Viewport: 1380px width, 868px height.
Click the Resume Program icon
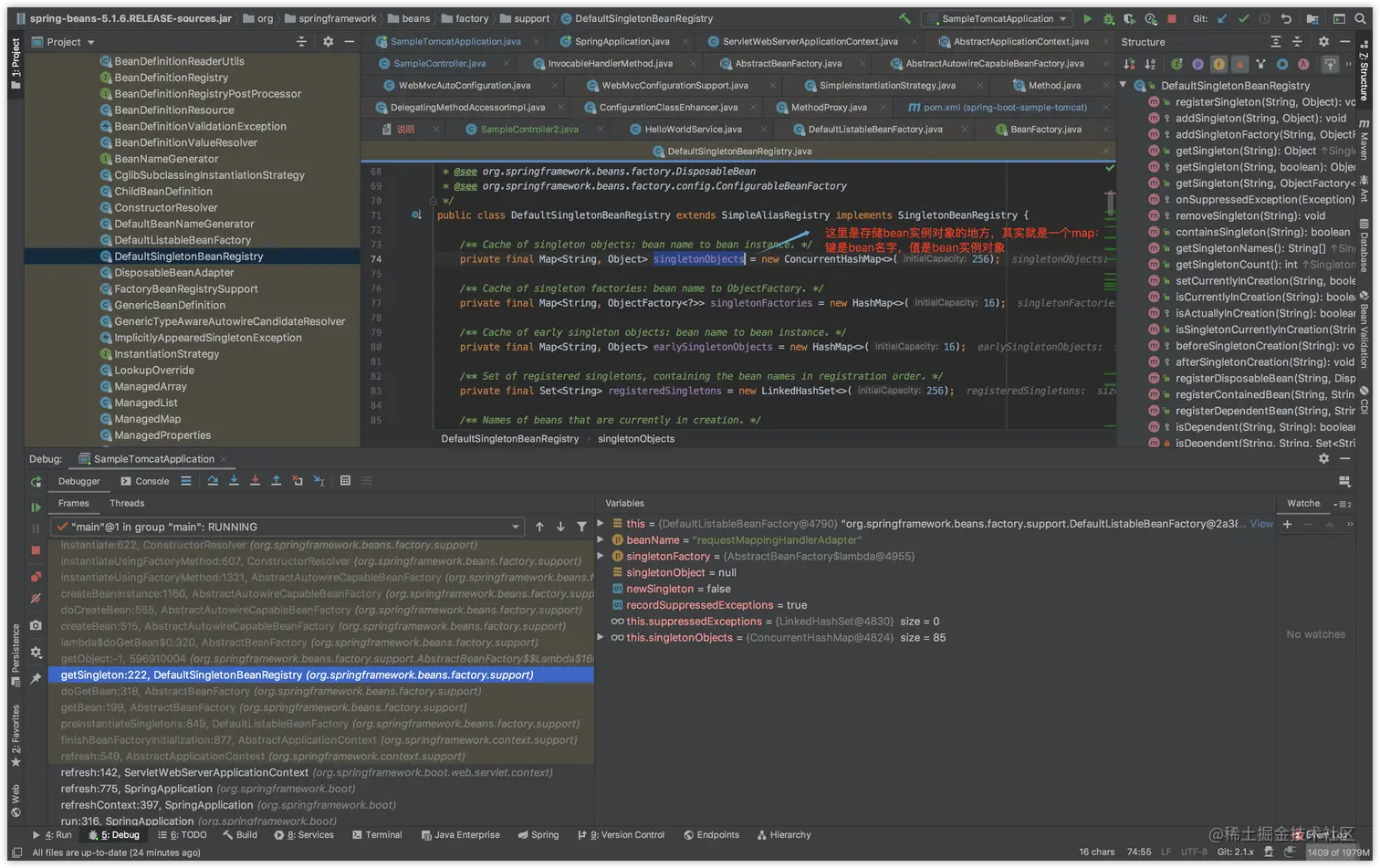coord(37,507)
